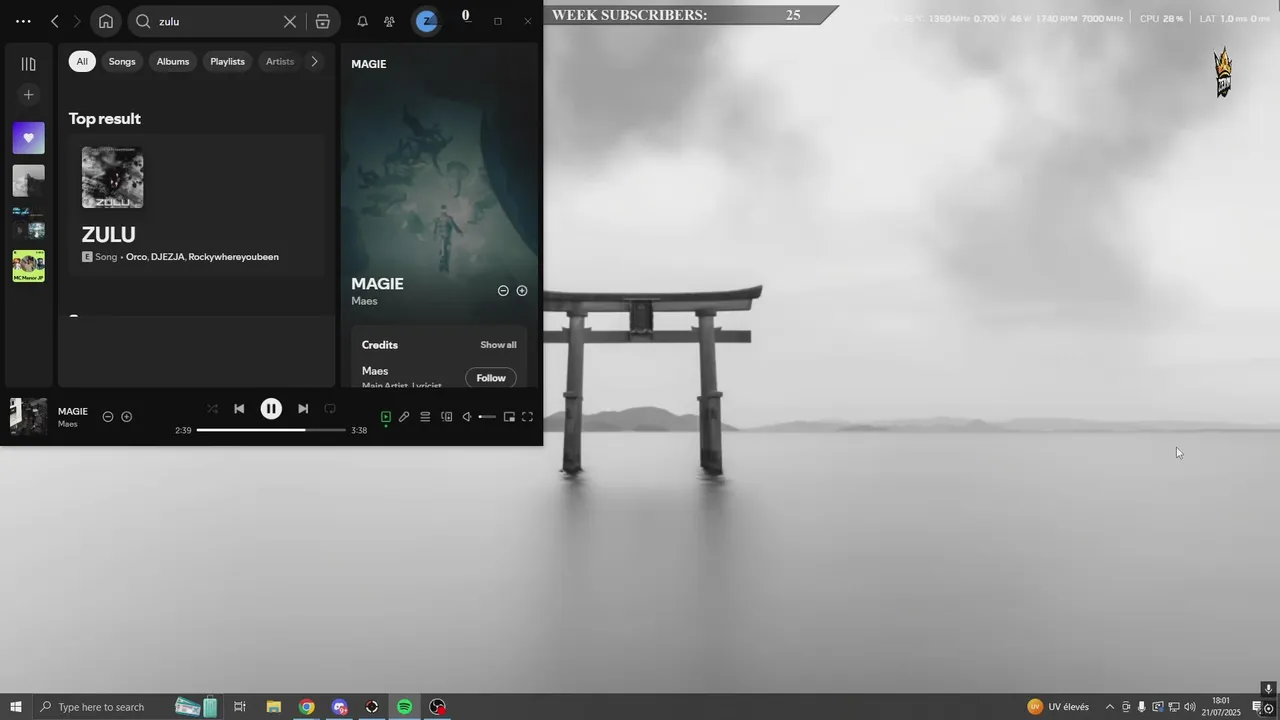Open Discord from taskbar

tap(340, 707)
